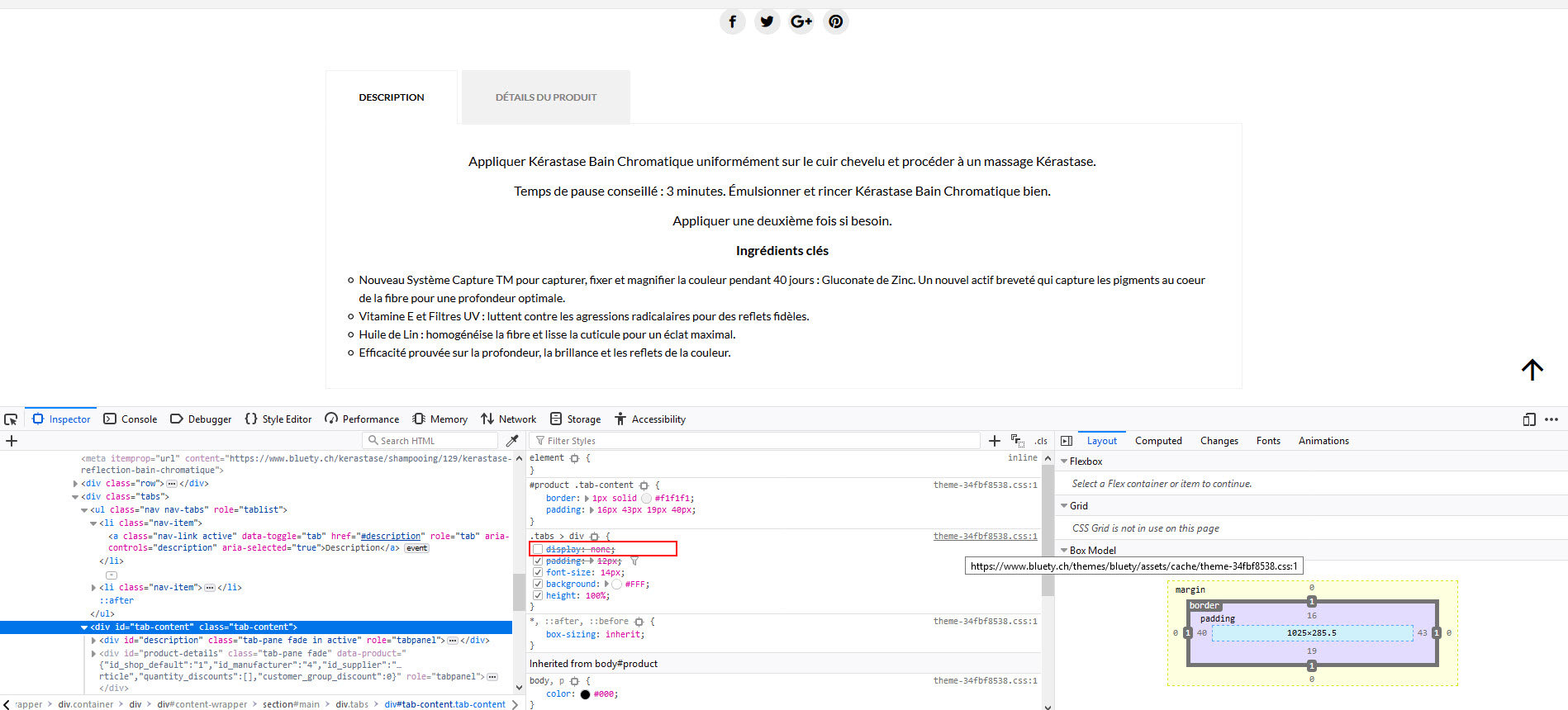Enable the display: none declaration
The width and height of the screenshot is (1568, 710).
click(x=538, y=549)
